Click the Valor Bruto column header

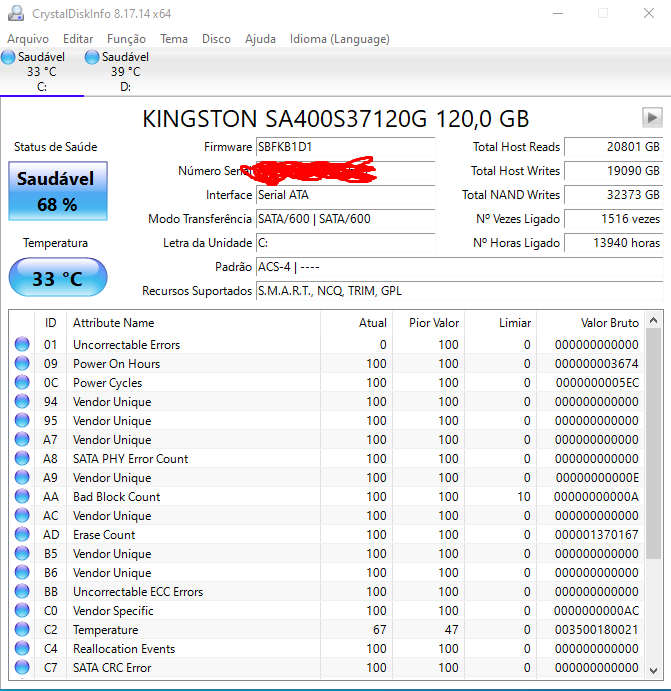[590, 323]
